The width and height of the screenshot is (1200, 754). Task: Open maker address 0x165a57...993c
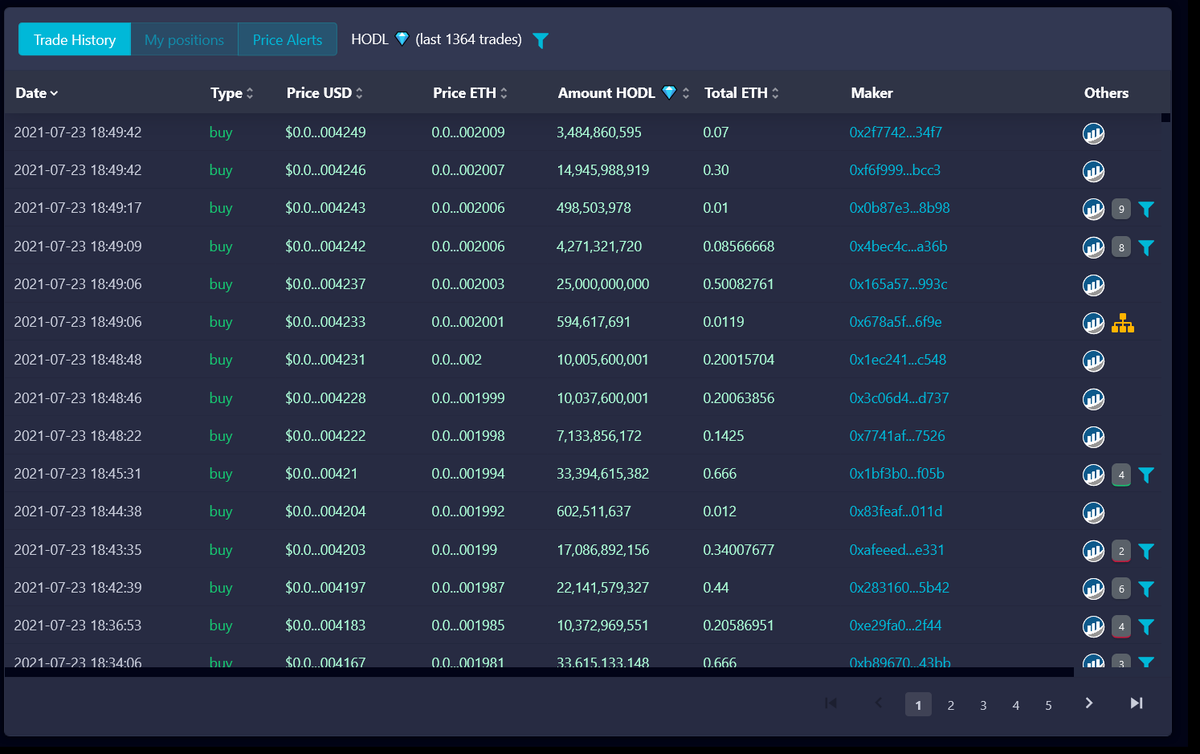pos(898,284)
